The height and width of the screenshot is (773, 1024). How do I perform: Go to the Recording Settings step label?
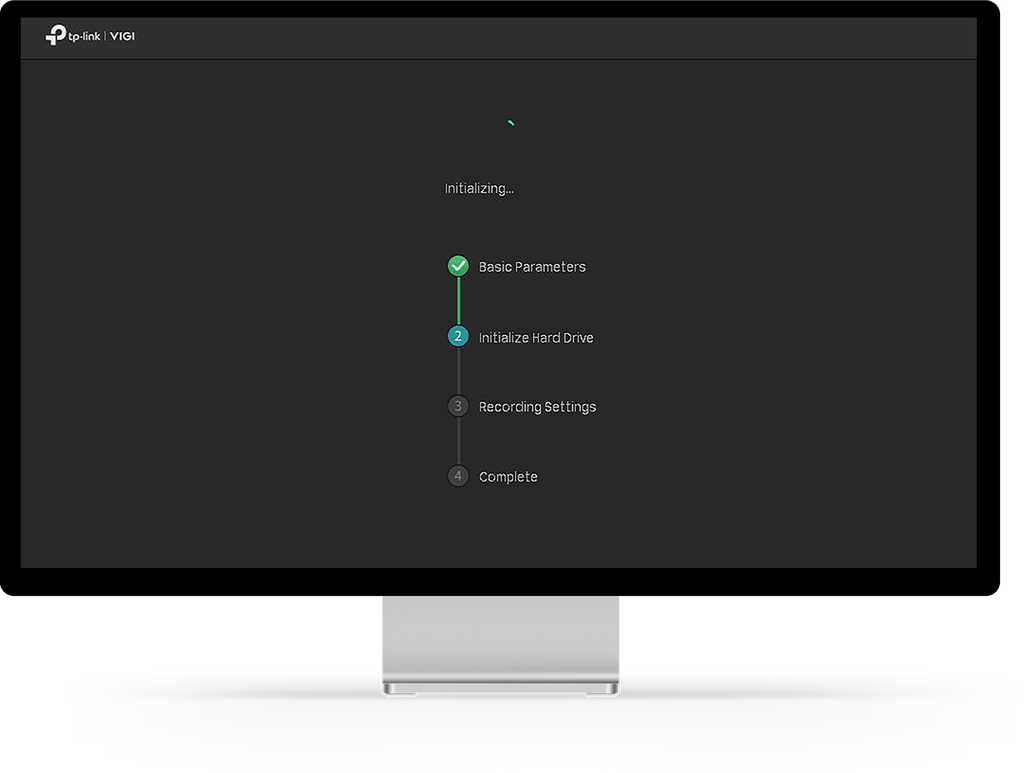click(x=537, y=407)
